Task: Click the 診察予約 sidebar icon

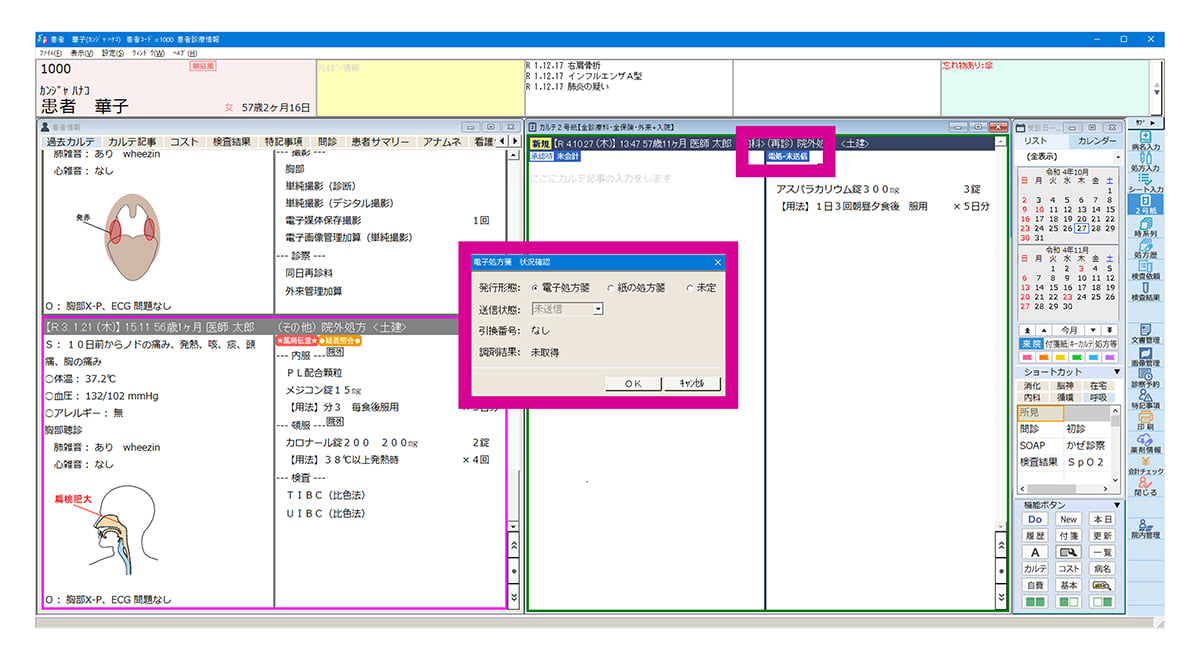Action: click(x=1145, y=378)
